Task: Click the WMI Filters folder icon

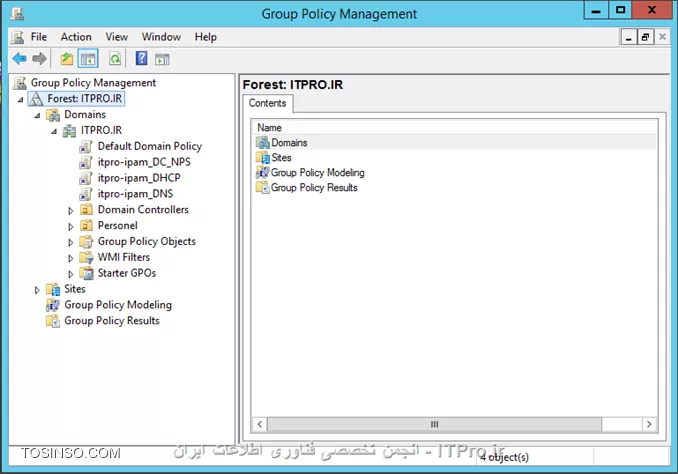Action: coord(86,258)
